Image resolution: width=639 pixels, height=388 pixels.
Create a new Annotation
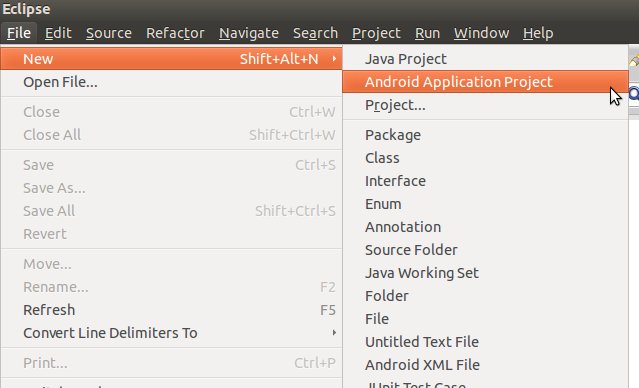pyautogui.click(x=485, y=227)
